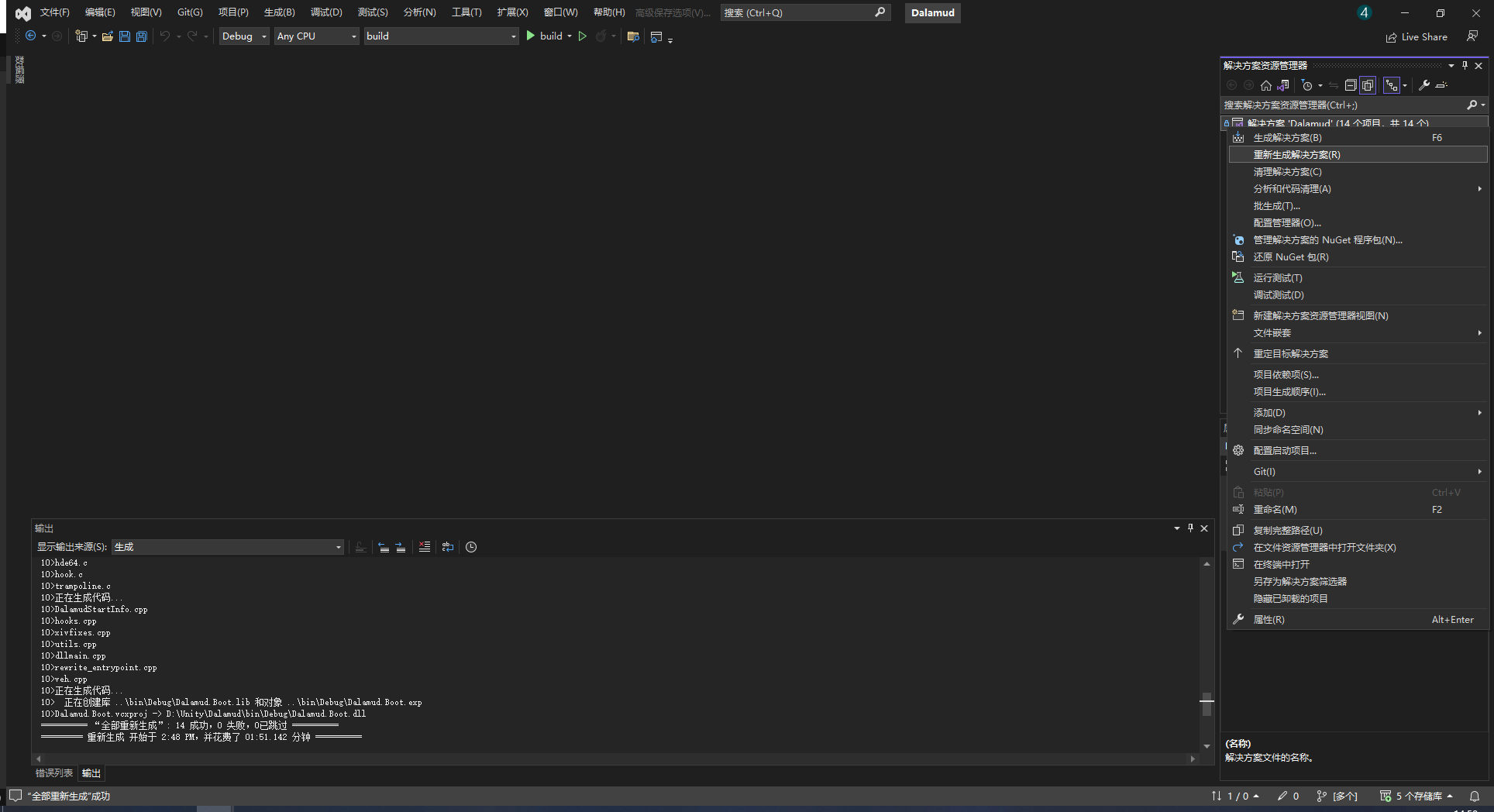Click preview selected items icon in Solution Explorer

1441,85
